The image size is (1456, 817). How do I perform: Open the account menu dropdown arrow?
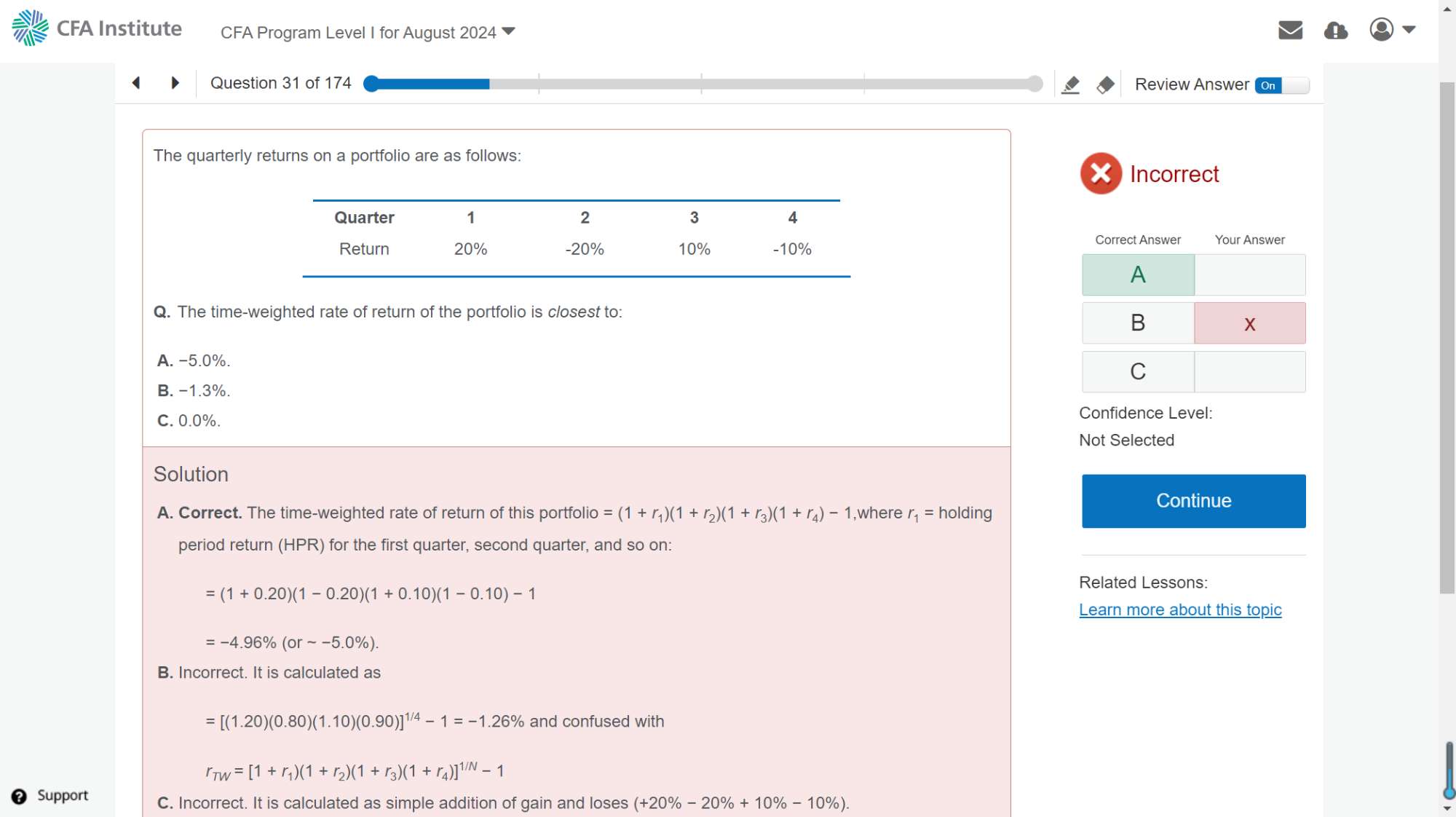[x=1409, y=30]
